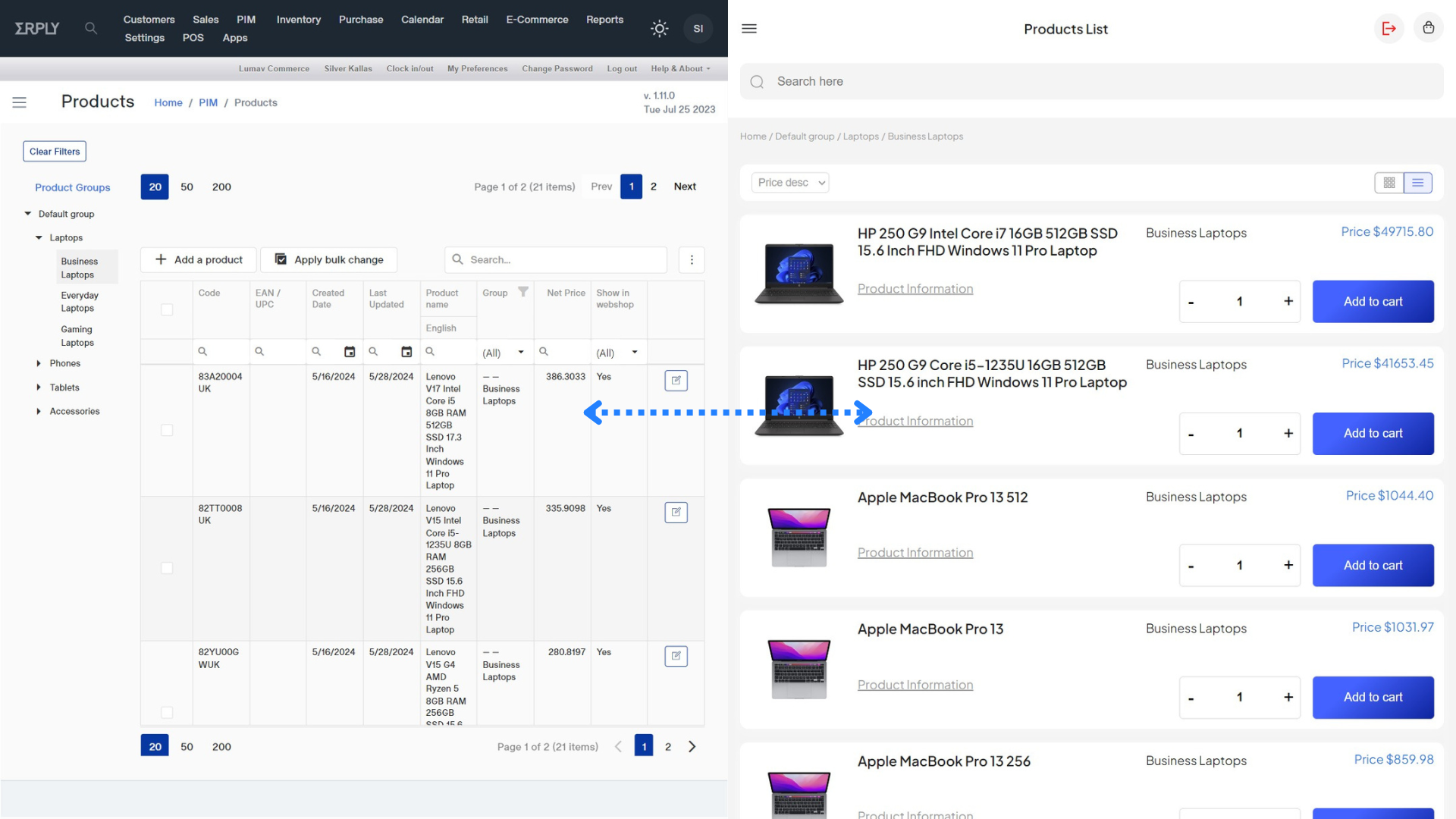The width and height of the screenshot is (1456, 819).
Task: Tick checkbox for Lenovo V15 Intel row
Action: 167,568
